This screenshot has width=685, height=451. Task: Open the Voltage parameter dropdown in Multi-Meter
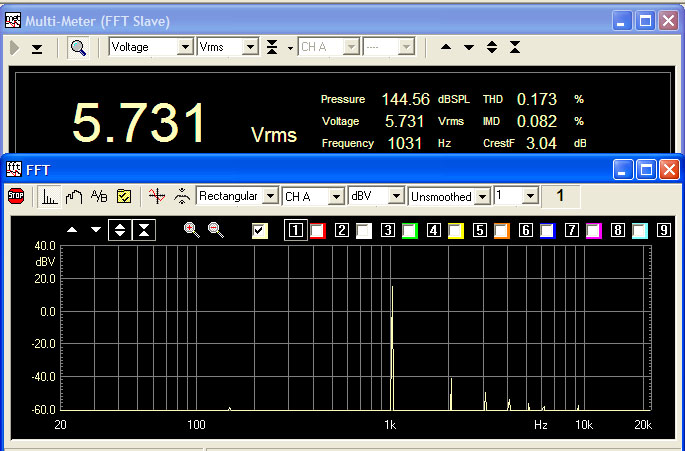pyautogui.click(x=185, y=47)
